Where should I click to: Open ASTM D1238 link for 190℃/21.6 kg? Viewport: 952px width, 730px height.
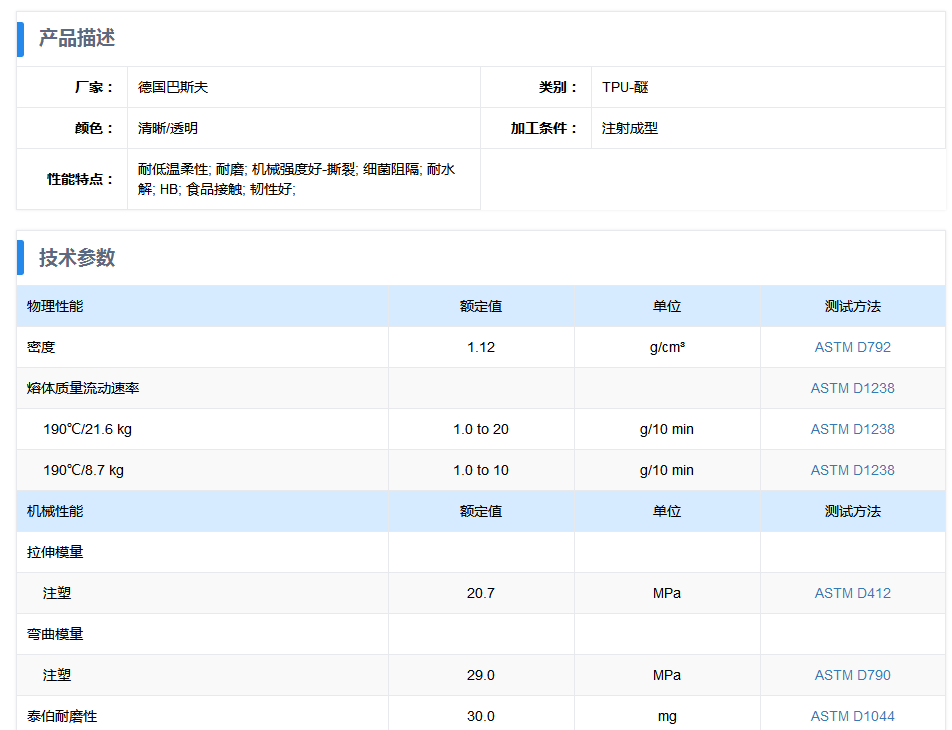tap(852, 429)
